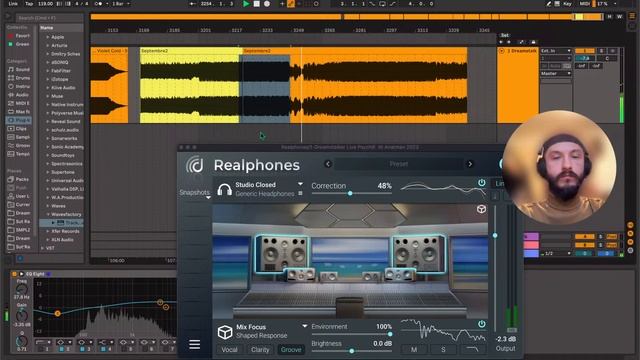Select the MIDI Effects category in browser
The width and height of the screenshot is (640, 360).
pos(19,103)
